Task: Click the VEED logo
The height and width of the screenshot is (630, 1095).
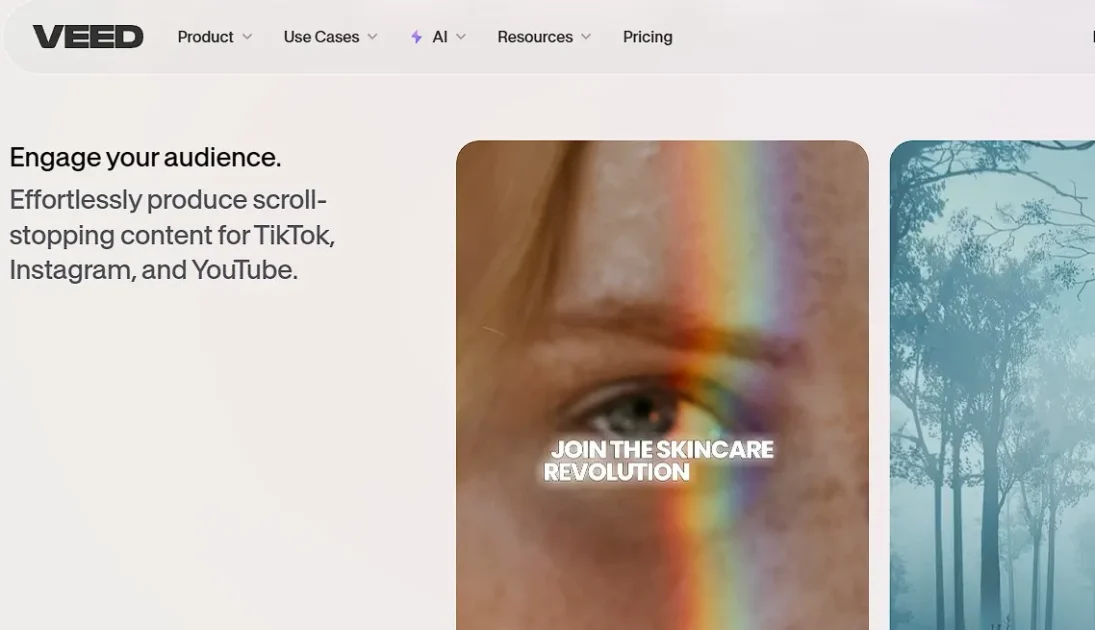Action: point(88,37)
